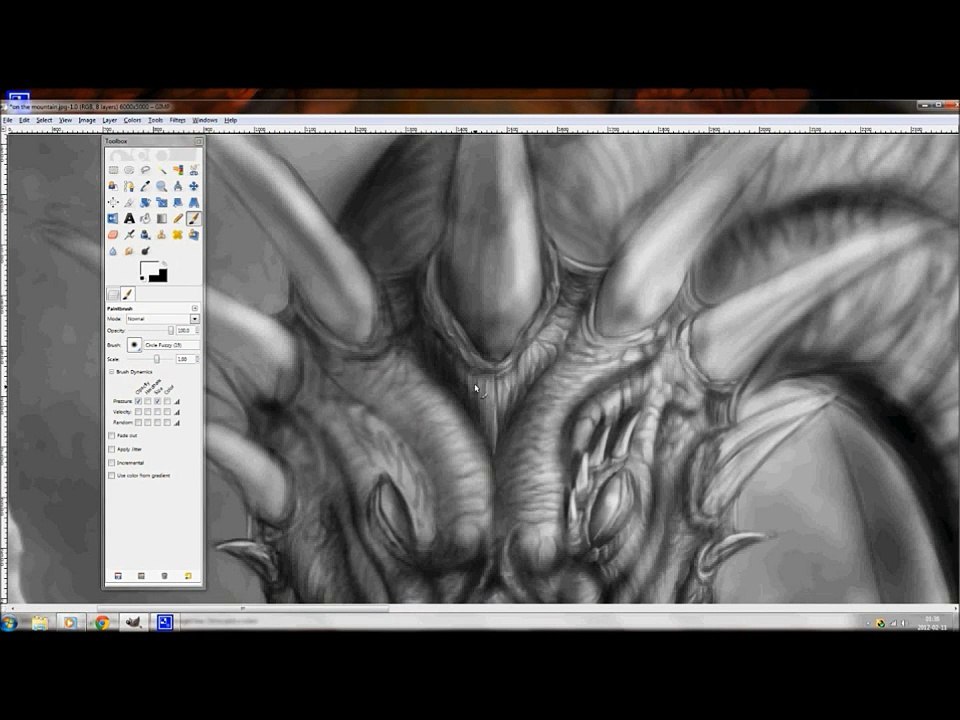The height and width of the screenshot is (720, 960).
Task: Select the Pencil tool
Action: coord(178,219)
